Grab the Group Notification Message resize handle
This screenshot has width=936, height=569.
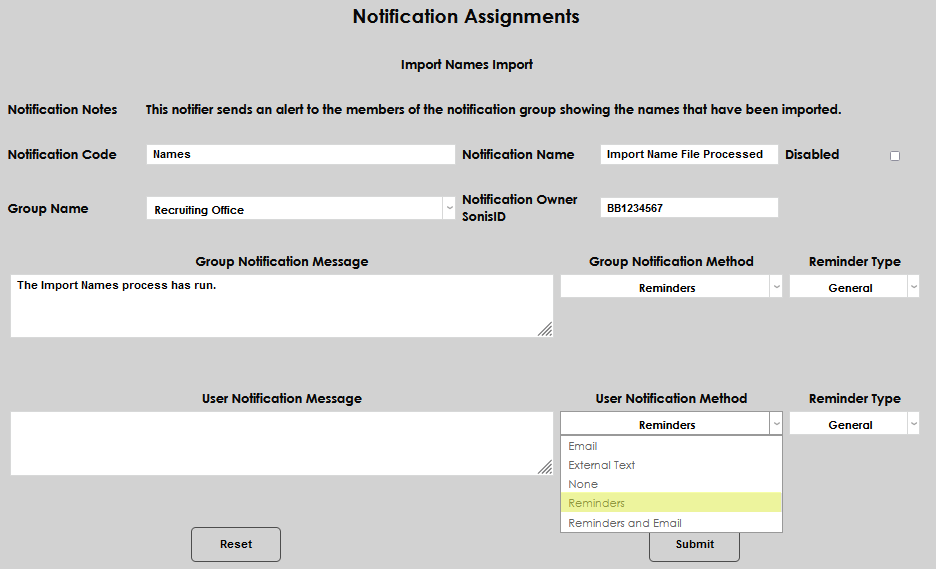click(x=545, y=329)
